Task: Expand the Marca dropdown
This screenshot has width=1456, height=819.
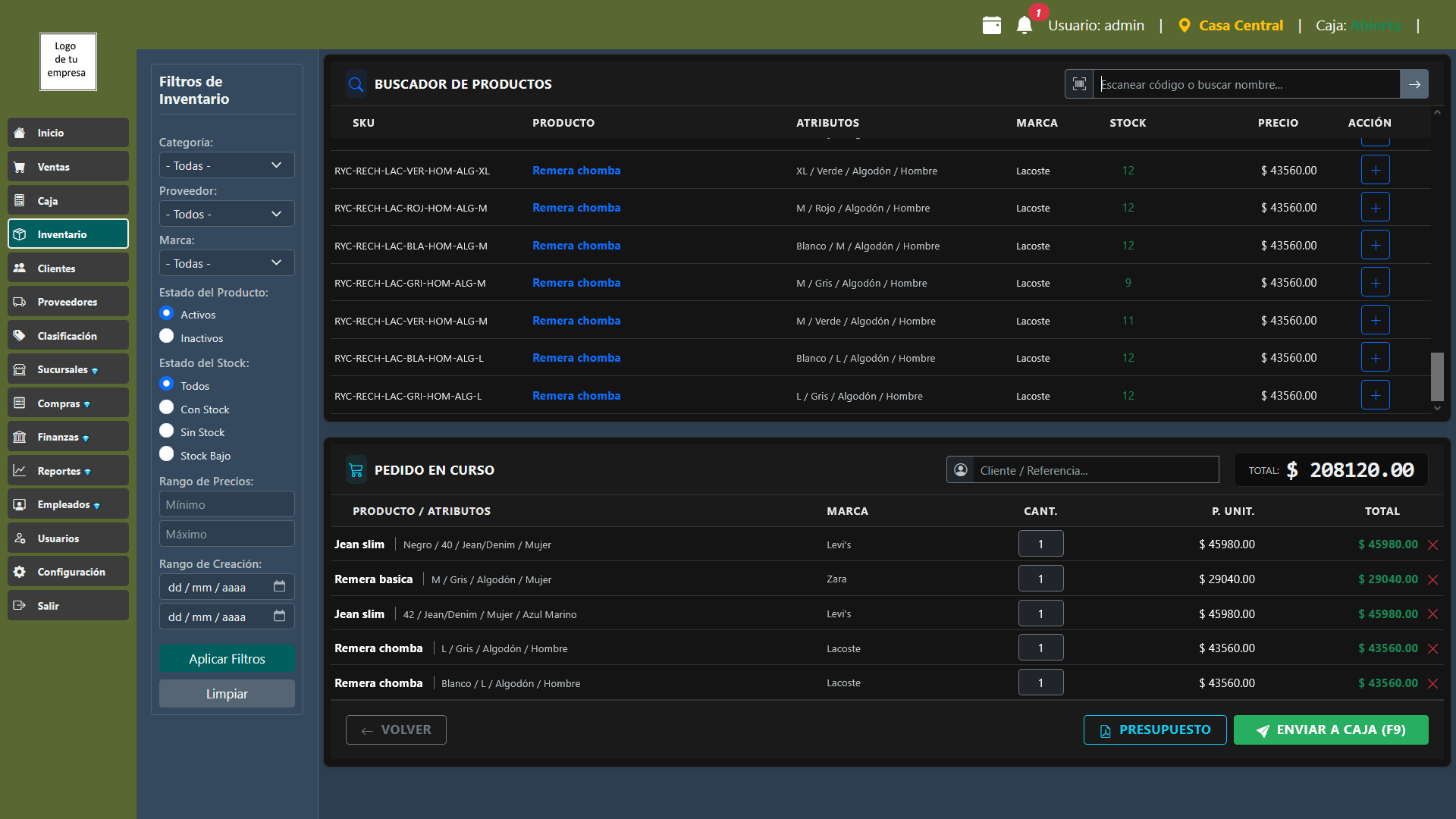Action: 226,263
